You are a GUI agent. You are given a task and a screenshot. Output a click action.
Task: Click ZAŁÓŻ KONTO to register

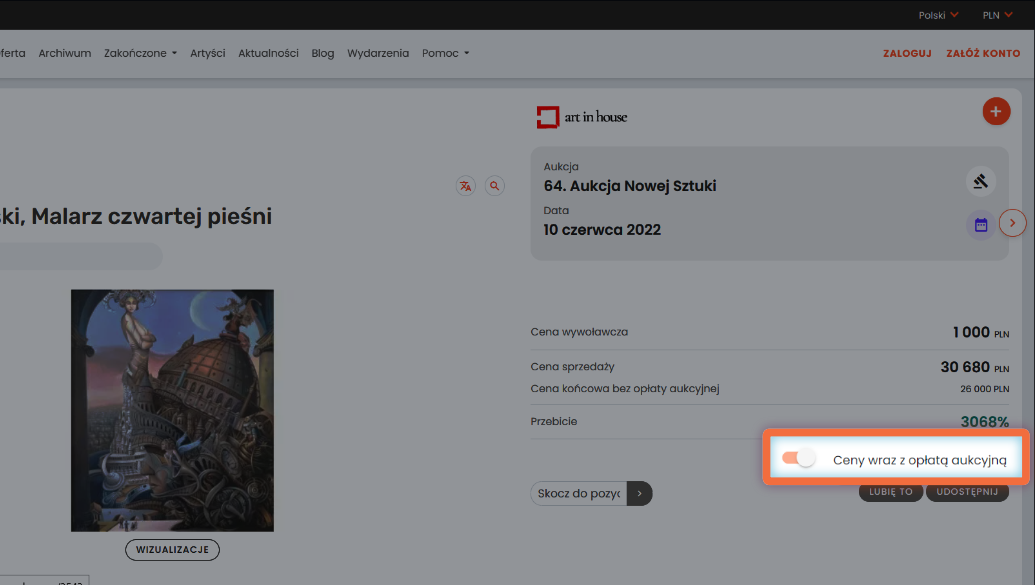[x=983, y=53]
